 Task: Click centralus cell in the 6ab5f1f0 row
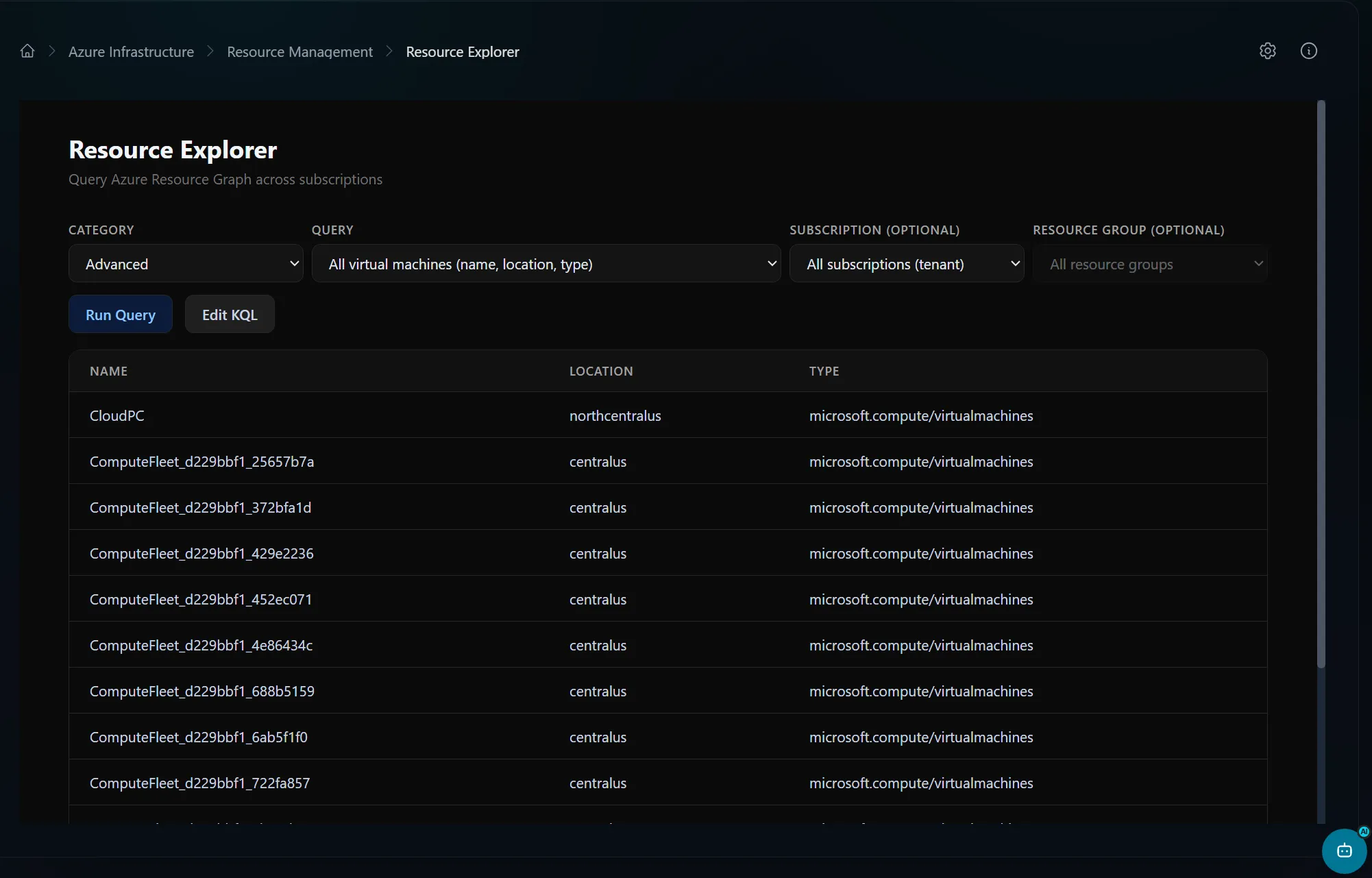(598, 737)
